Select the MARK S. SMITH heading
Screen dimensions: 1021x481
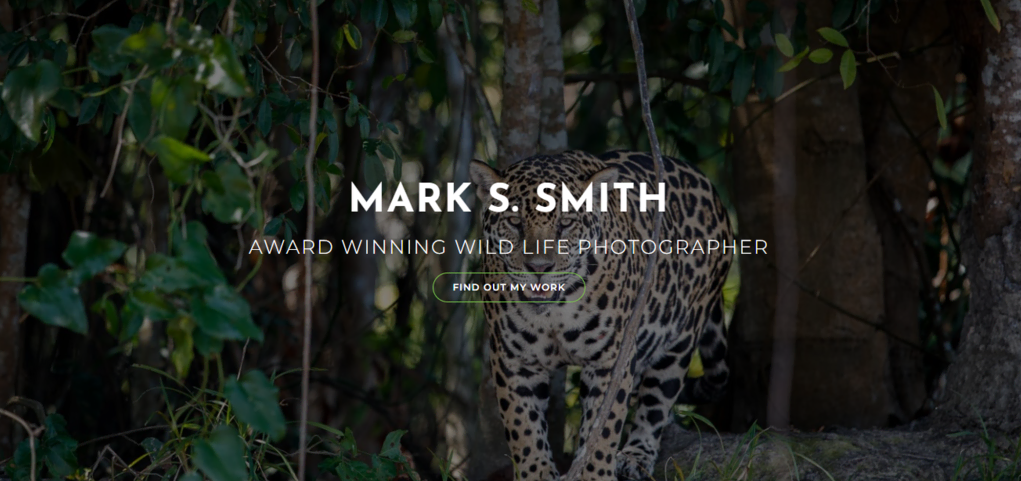click(509, 198)
